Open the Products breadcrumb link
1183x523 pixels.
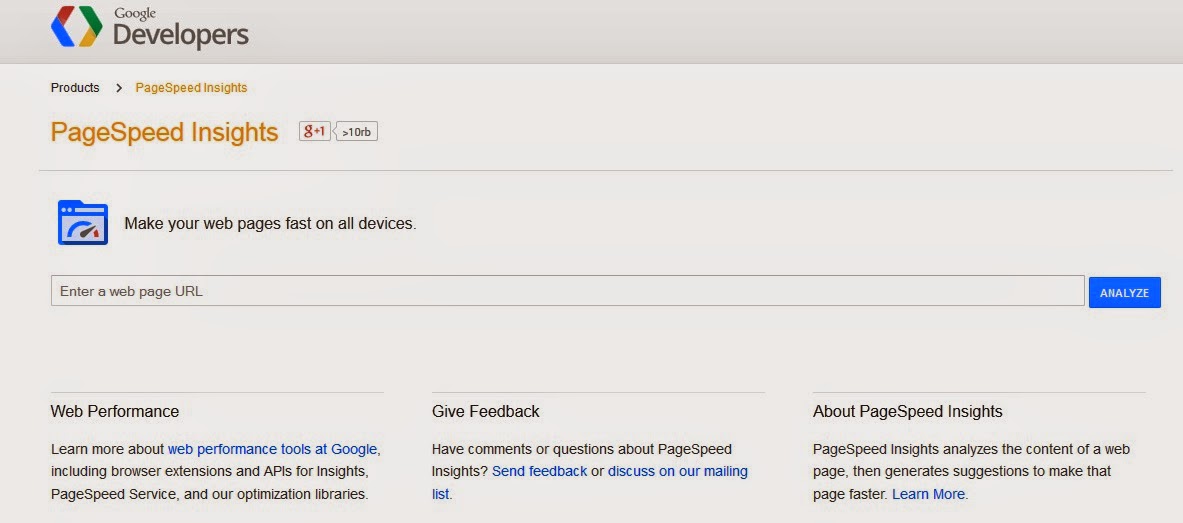coord(75,88)
